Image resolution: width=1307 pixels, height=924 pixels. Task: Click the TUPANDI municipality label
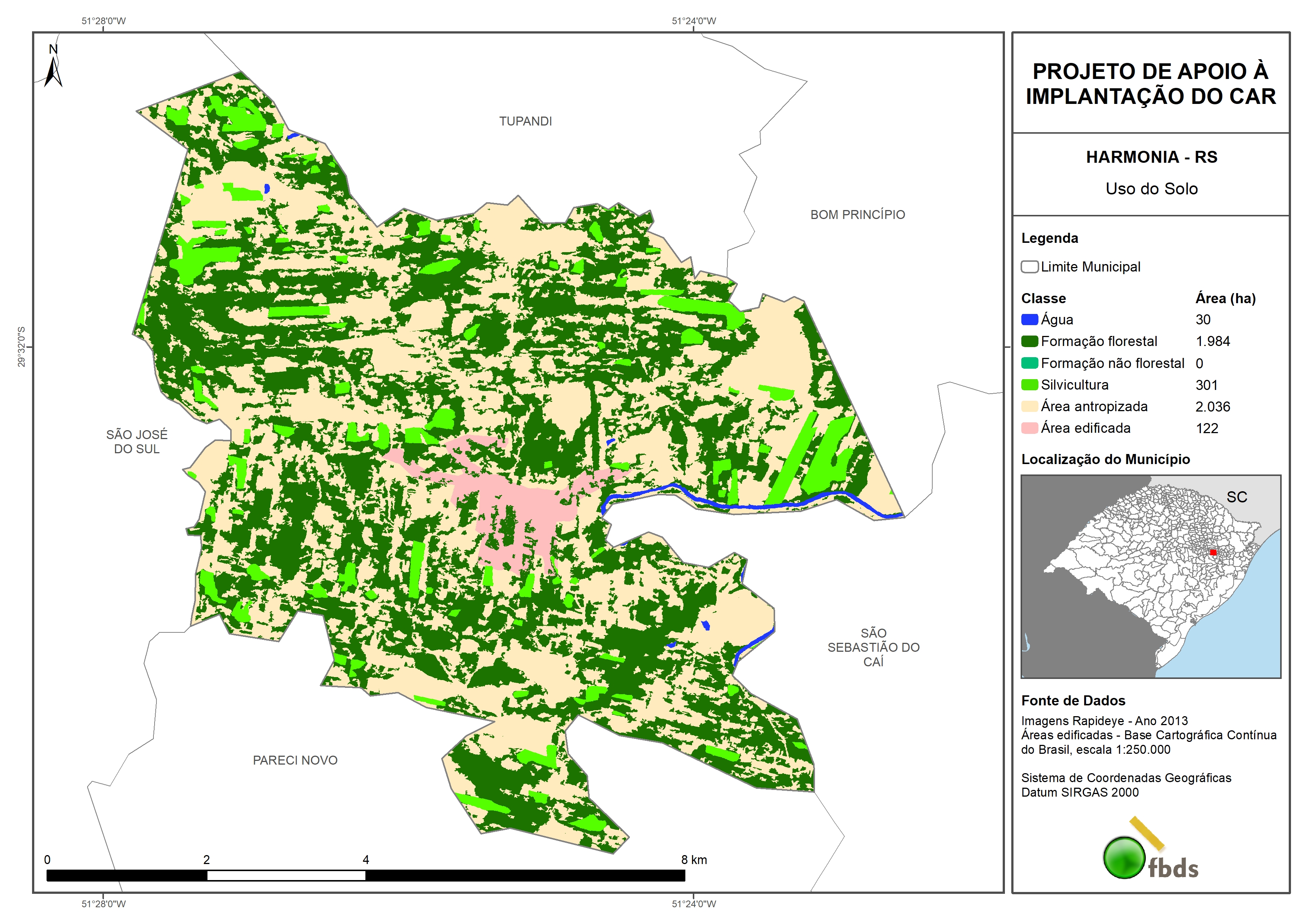[526, 121]
